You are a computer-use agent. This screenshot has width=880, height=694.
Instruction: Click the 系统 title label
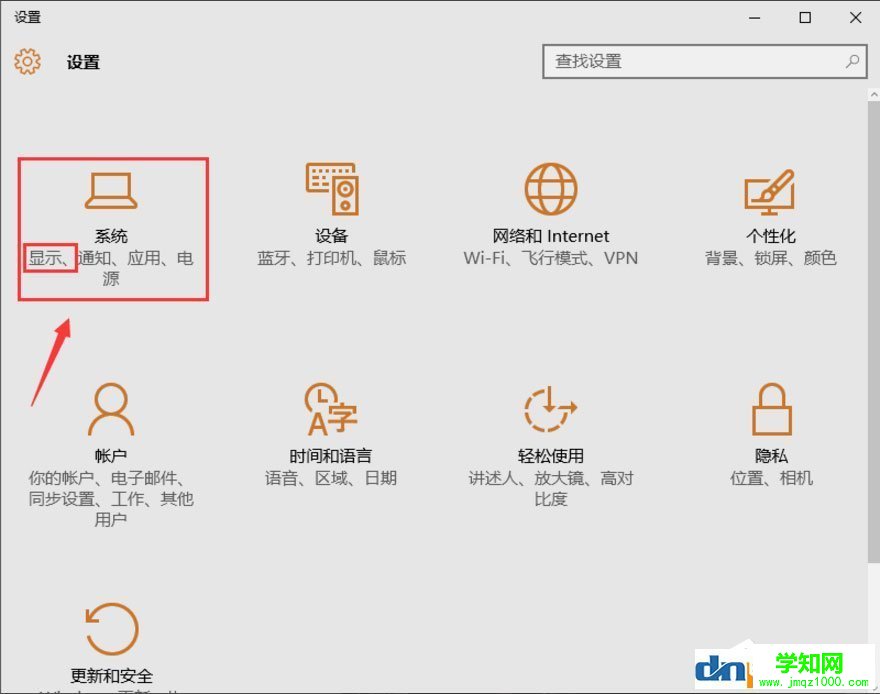point(111,236)
